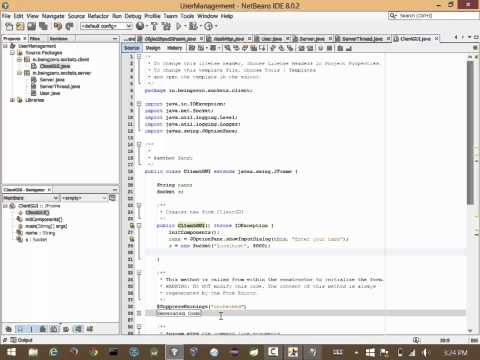Click the Search (Ctrl+I) field

434,16
